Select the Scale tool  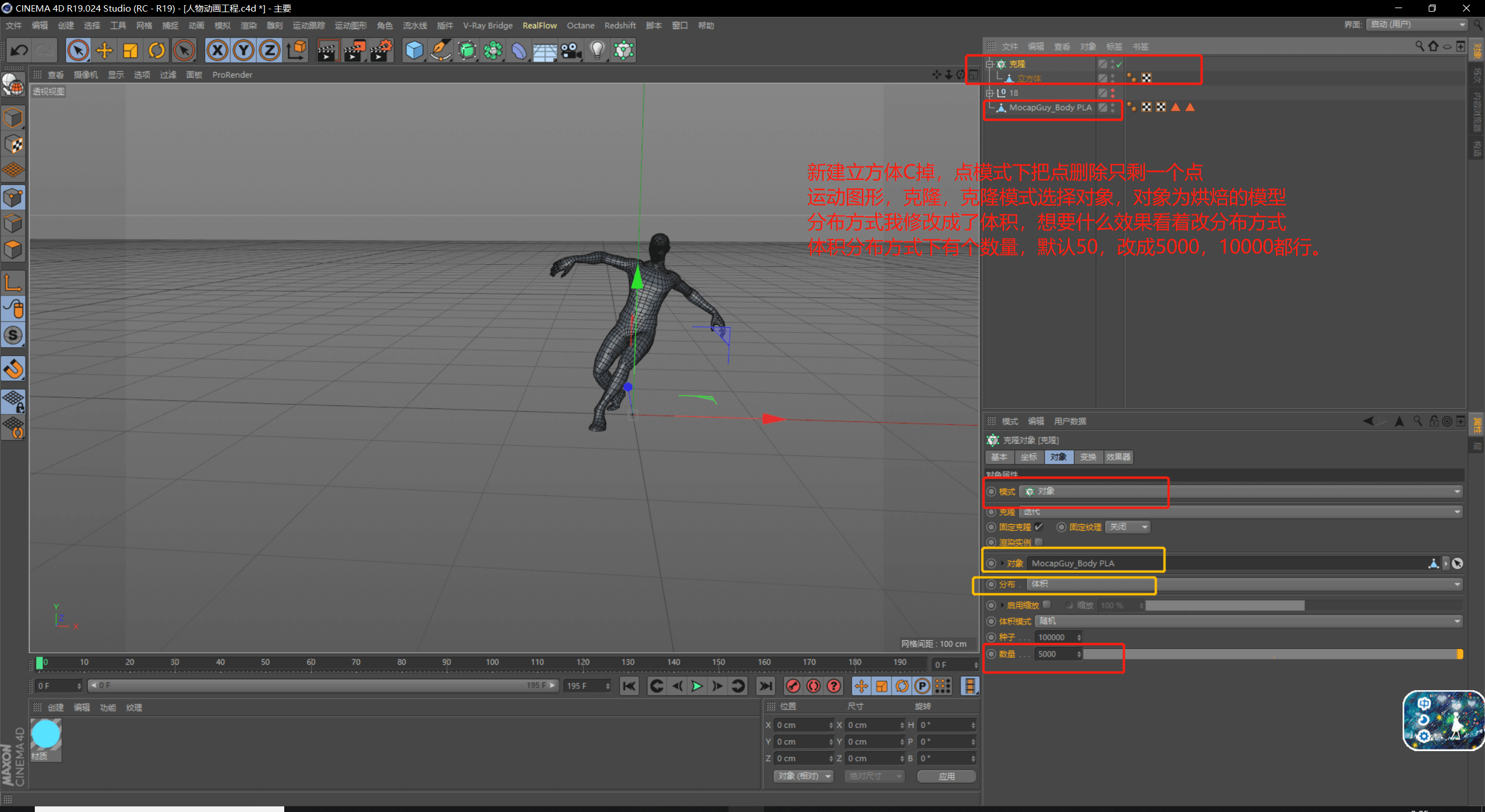pyautogui.click(x=131, y=50)
